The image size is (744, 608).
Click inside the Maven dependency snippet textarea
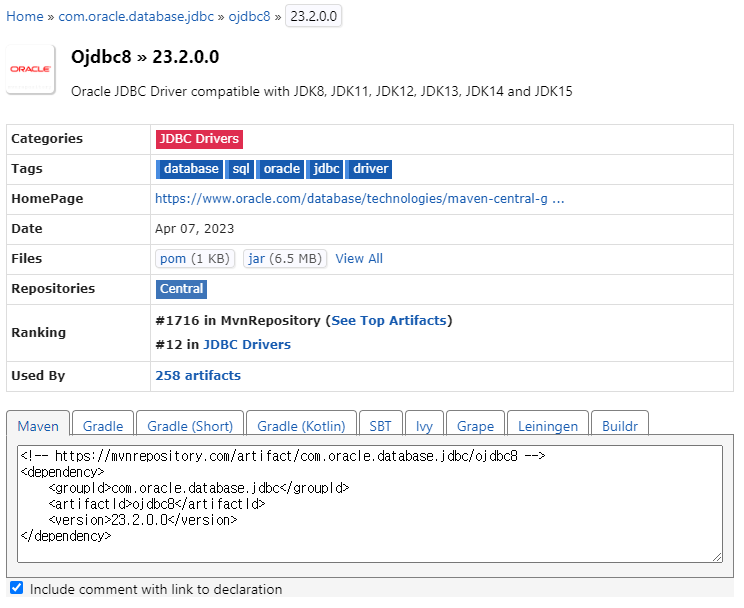pos(370,504)
